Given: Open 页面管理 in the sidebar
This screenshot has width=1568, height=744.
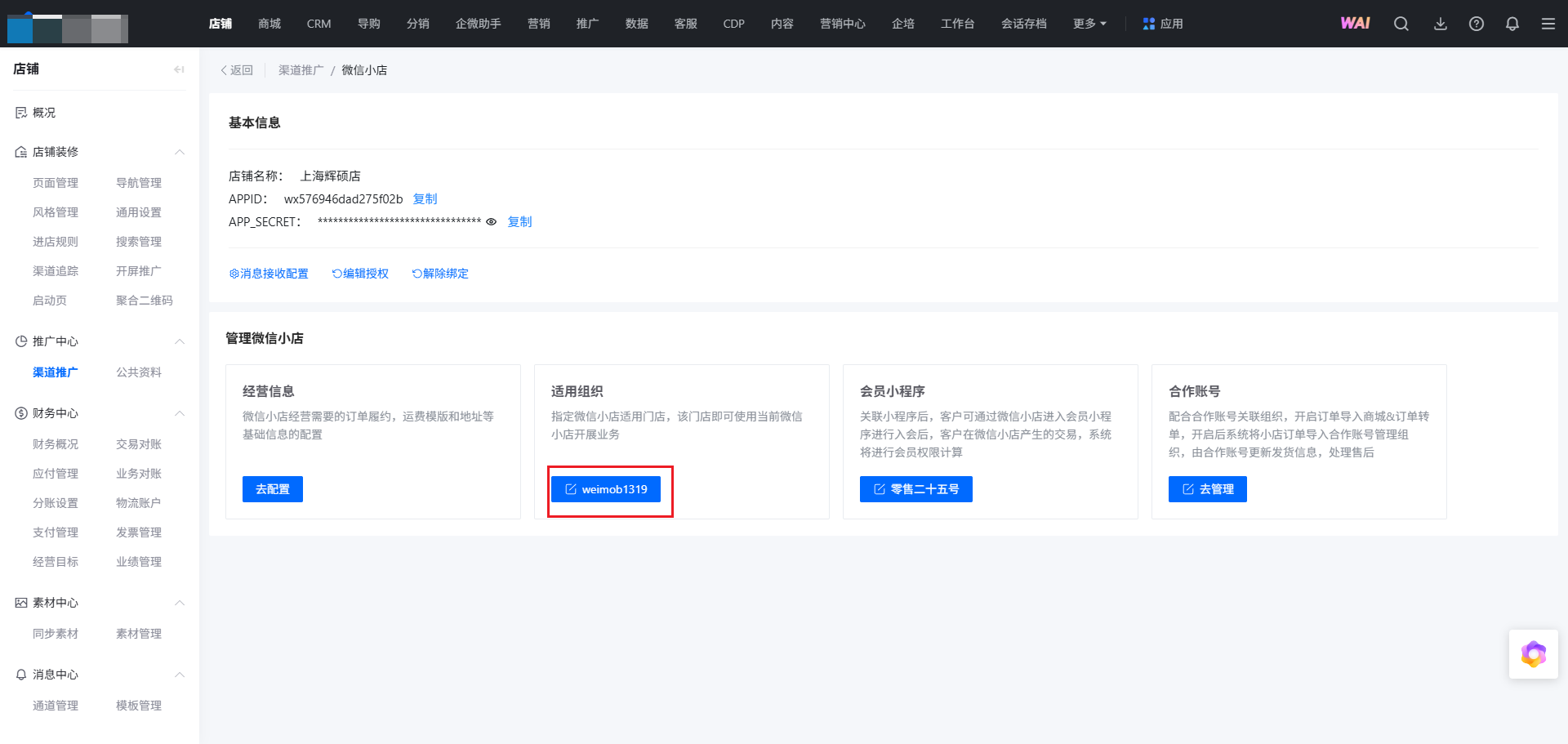Looking at the screenshot, I should pyautogui.click(x=56, y=183).
